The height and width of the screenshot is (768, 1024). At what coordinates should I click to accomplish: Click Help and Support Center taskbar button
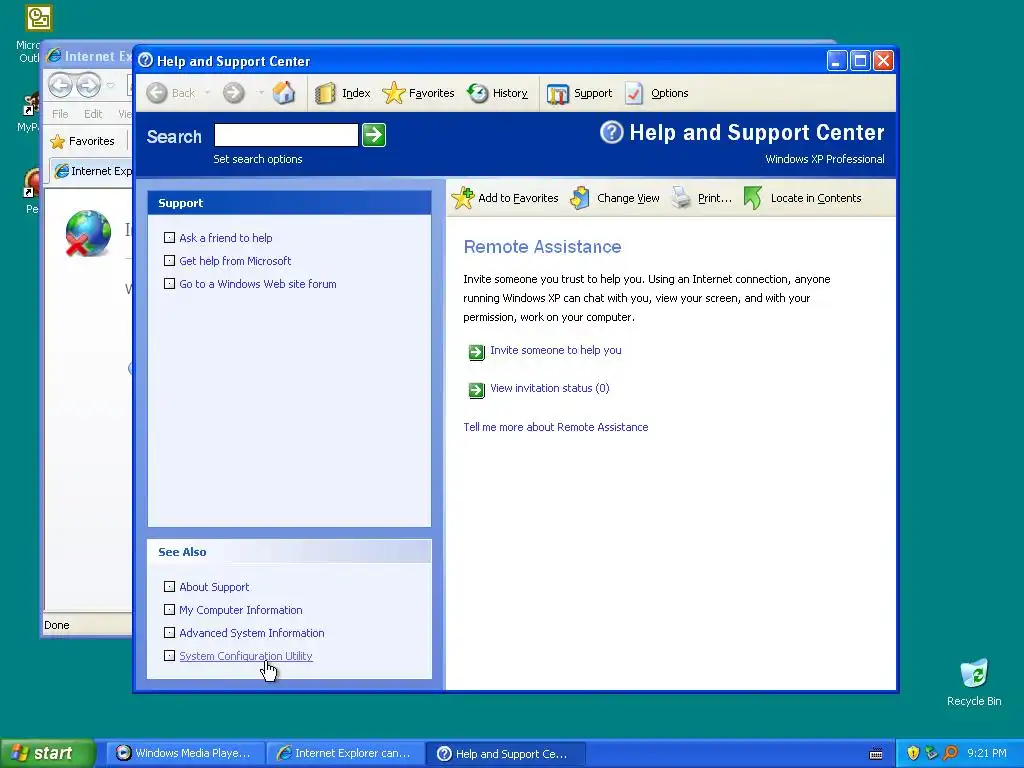tap(505, 753)
